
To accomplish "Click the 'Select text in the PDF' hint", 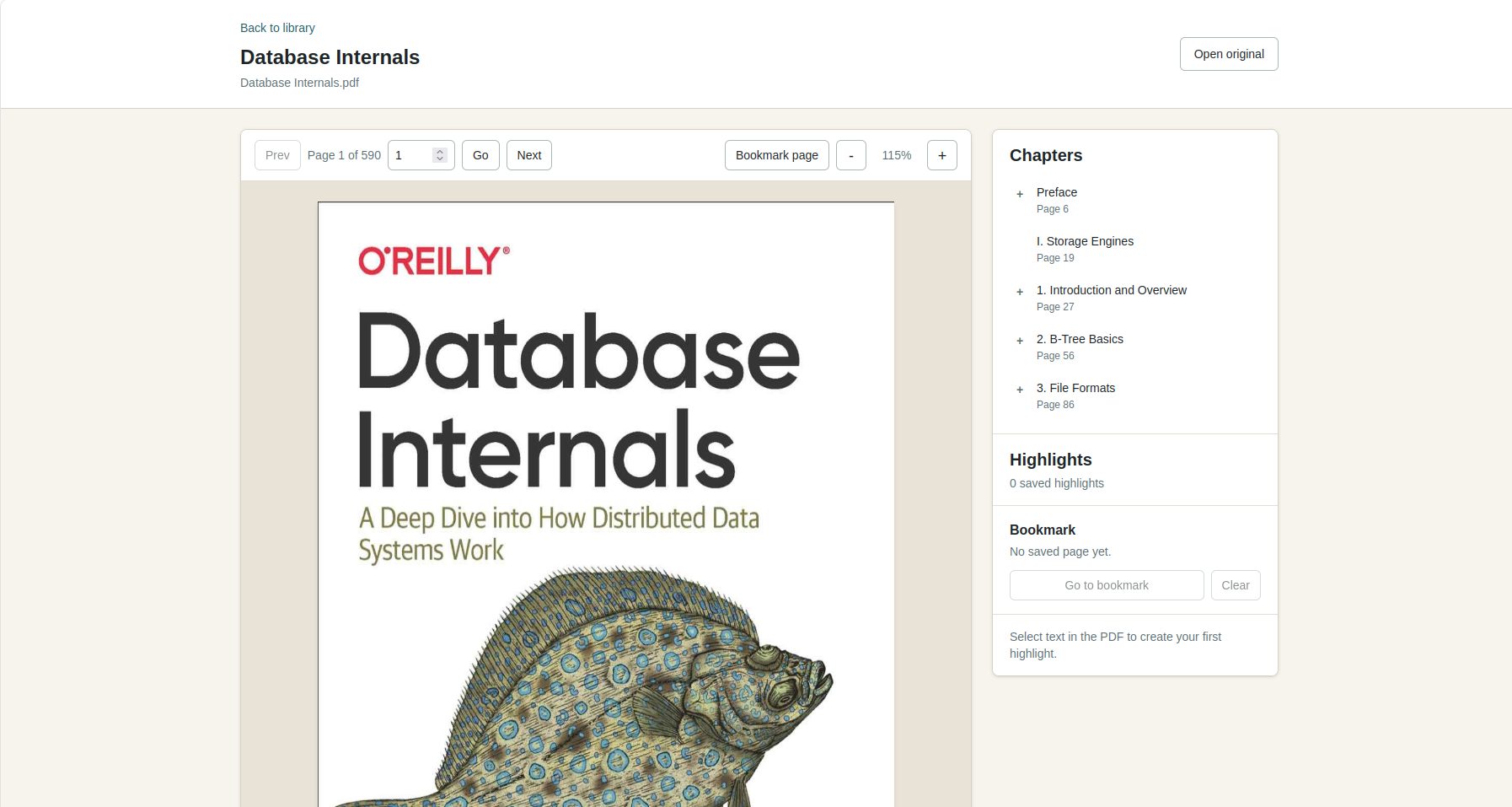I will (x=1115, y=645).
